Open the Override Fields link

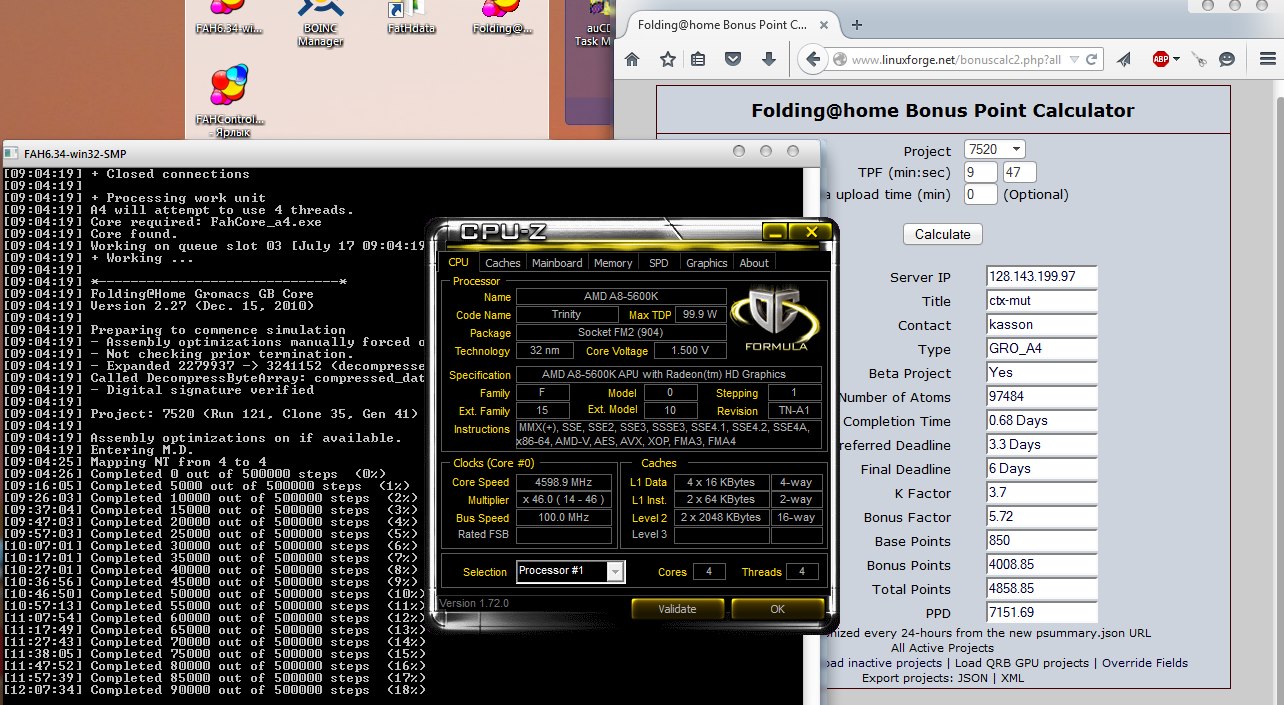[1143, 663]
